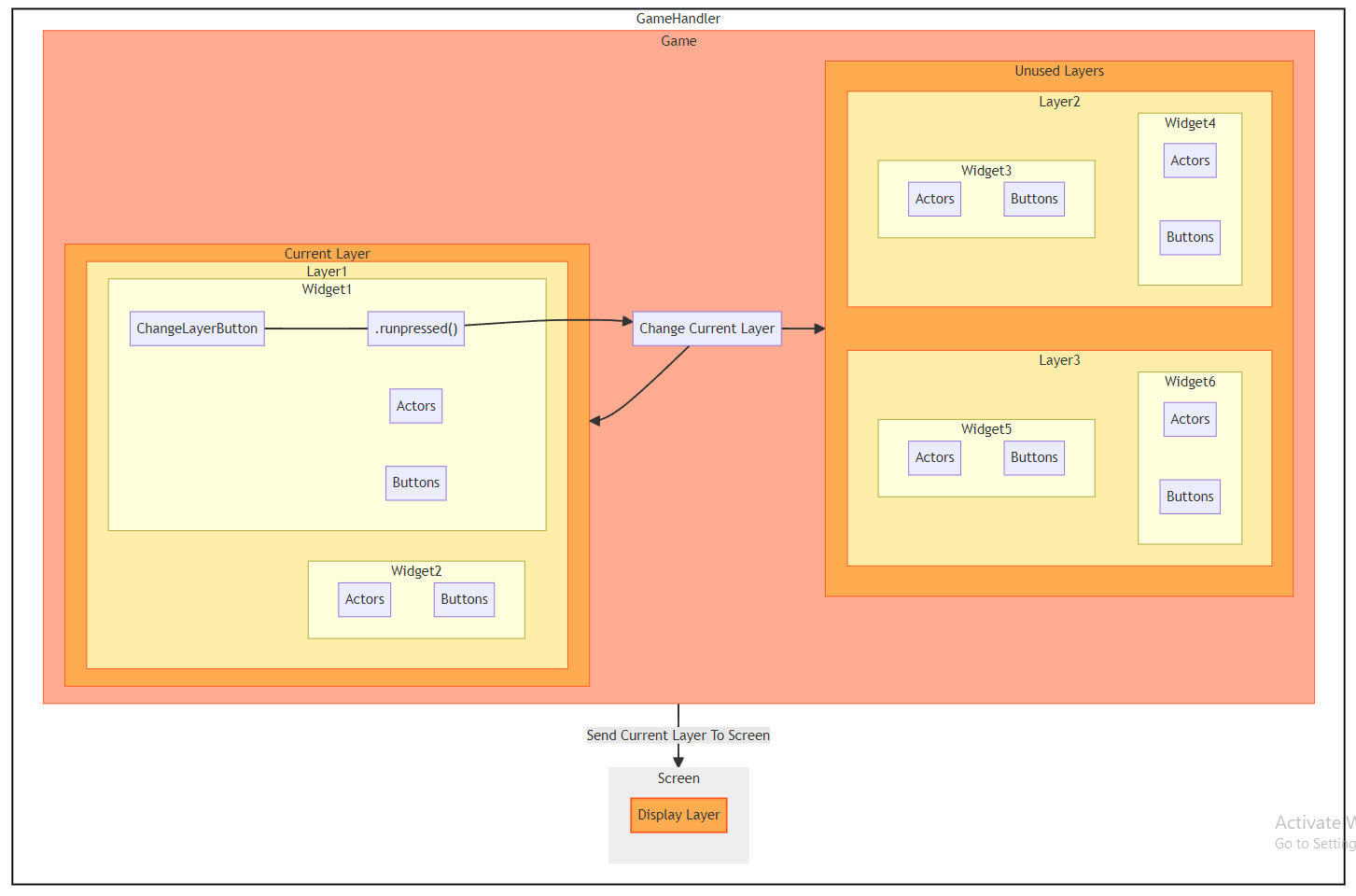1356x896 pixels.
Task: Click the Actors node in Widget2
Action: tap(365, 599)
